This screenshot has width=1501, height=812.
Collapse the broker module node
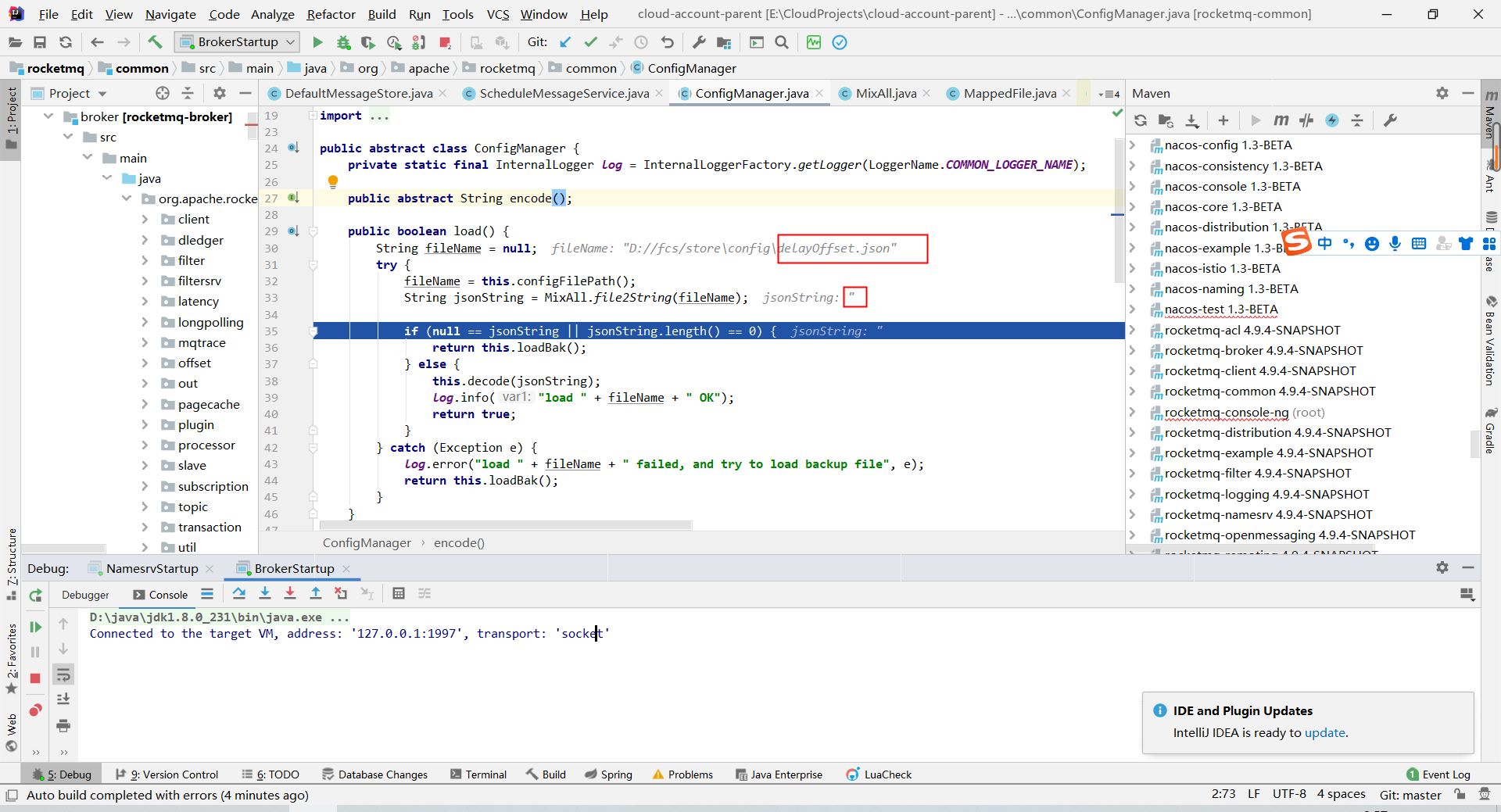point(48,116)
